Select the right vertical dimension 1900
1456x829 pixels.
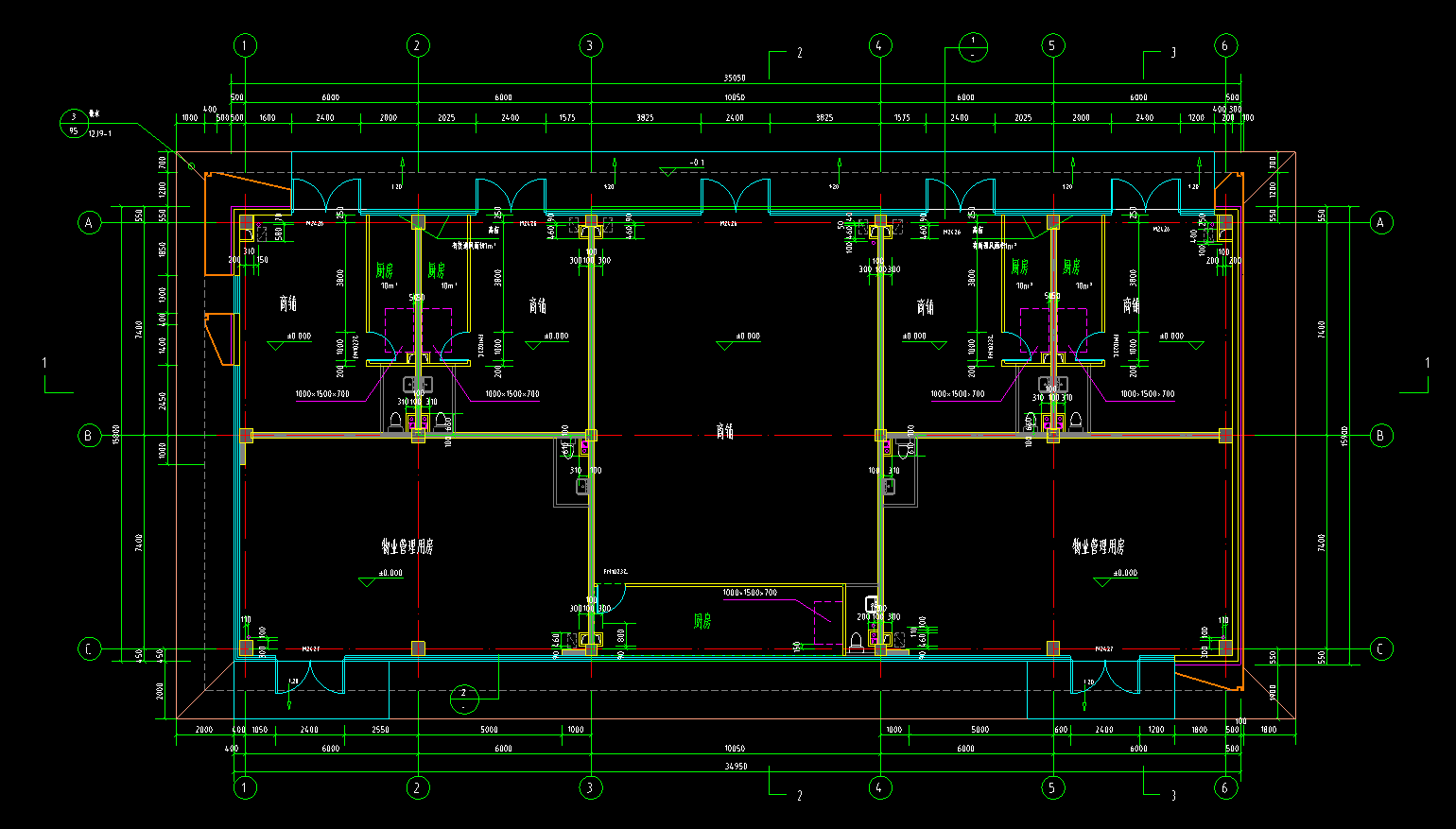pyautogui.click(x=1273, y=693)
